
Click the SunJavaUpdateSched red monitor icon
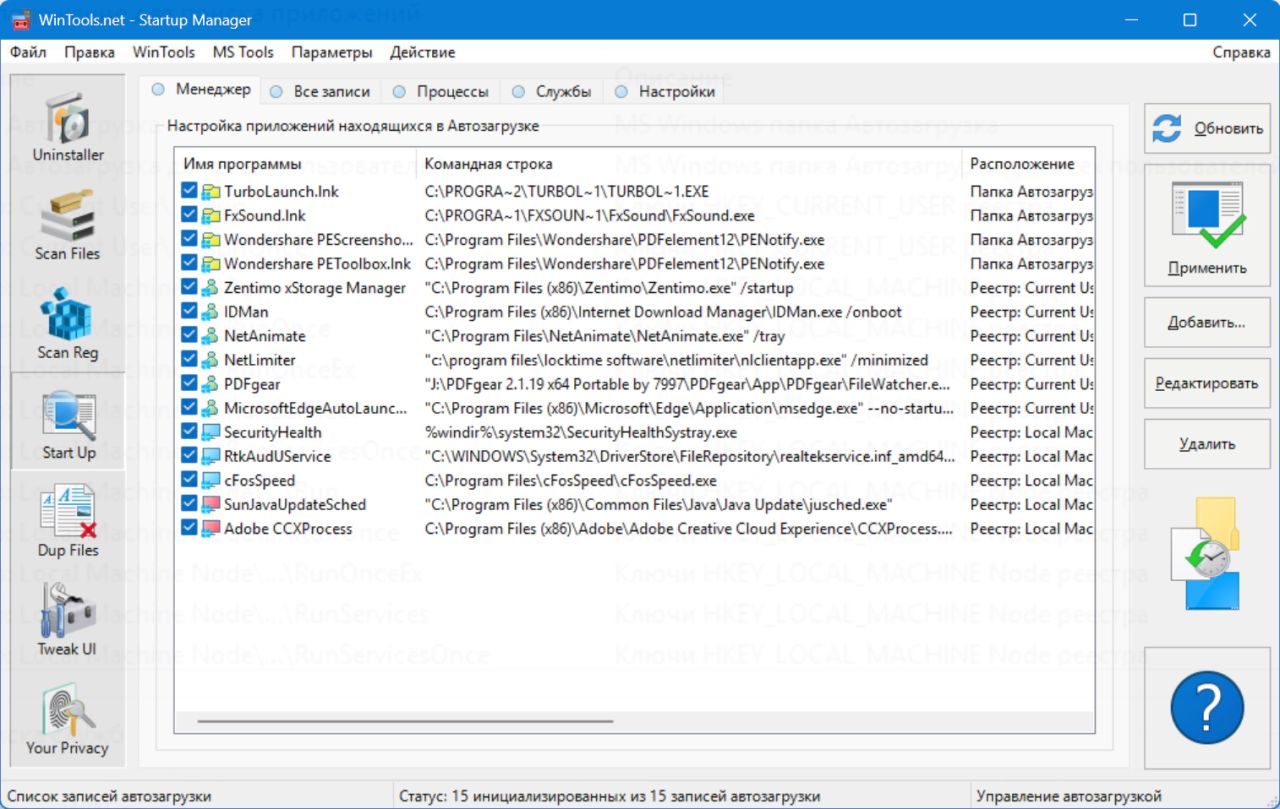(210, 505)
